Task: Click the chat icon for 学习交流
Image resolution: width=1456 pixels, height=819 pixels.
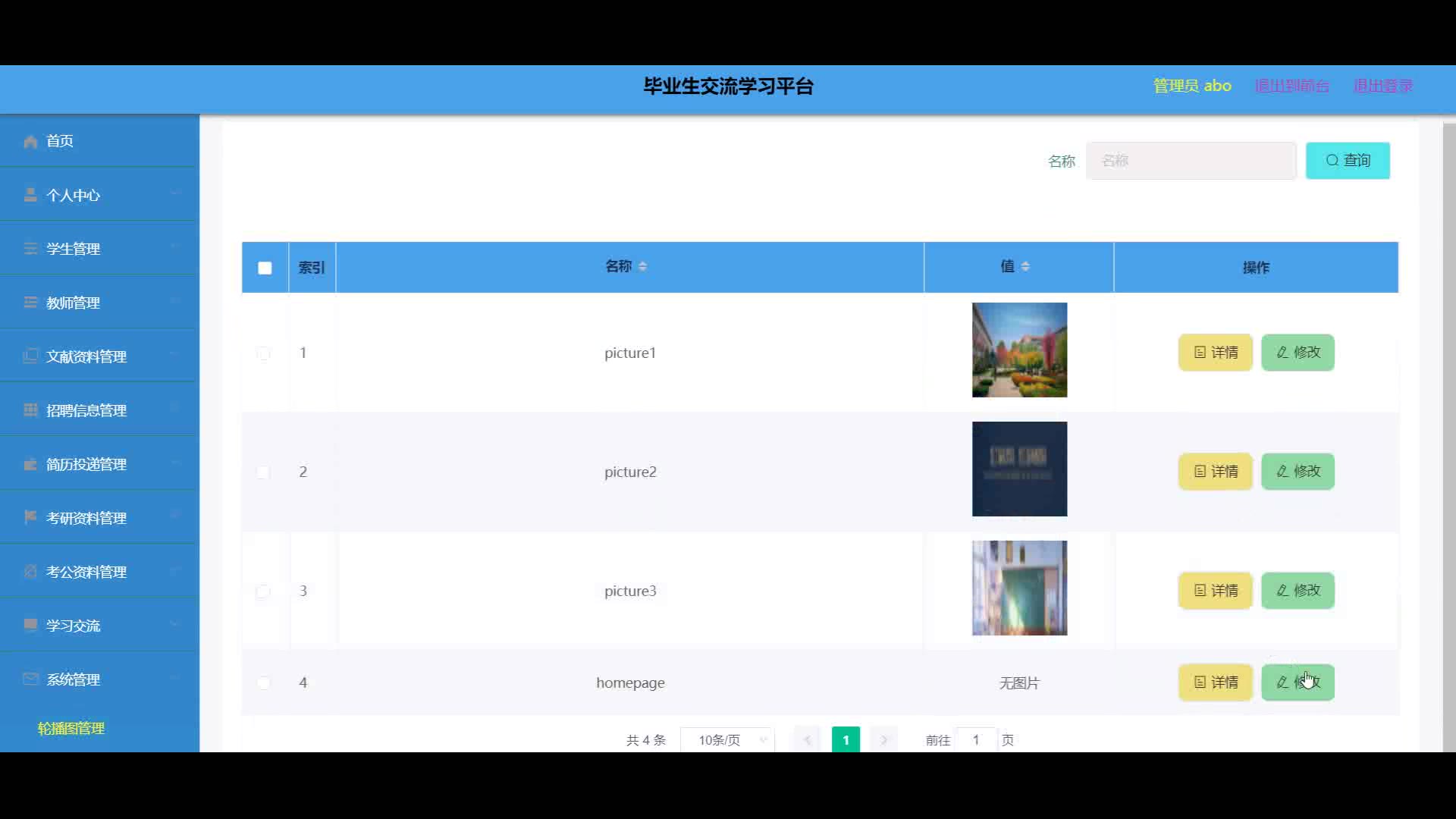Action: [30, 625]
